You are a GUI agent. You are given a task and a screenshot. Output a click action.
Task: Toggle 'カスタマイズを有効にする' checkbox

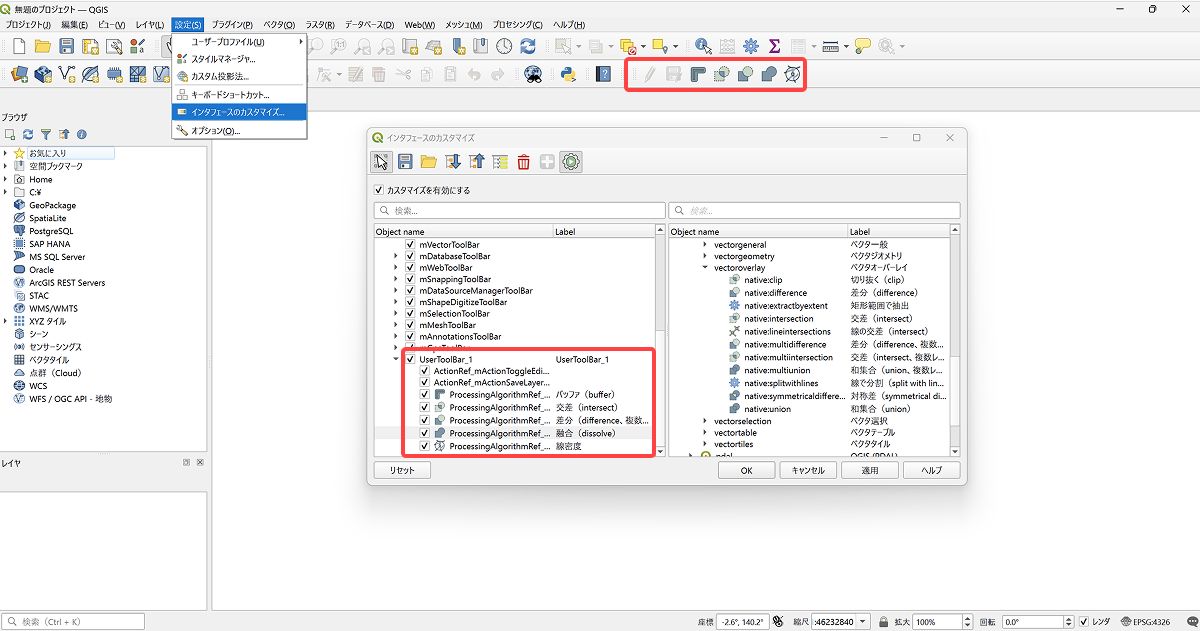point(378,190)
